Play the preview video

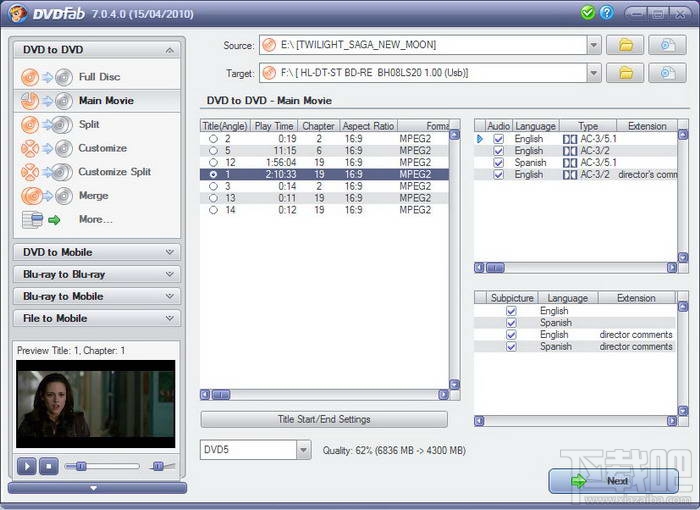pos(26,466)
